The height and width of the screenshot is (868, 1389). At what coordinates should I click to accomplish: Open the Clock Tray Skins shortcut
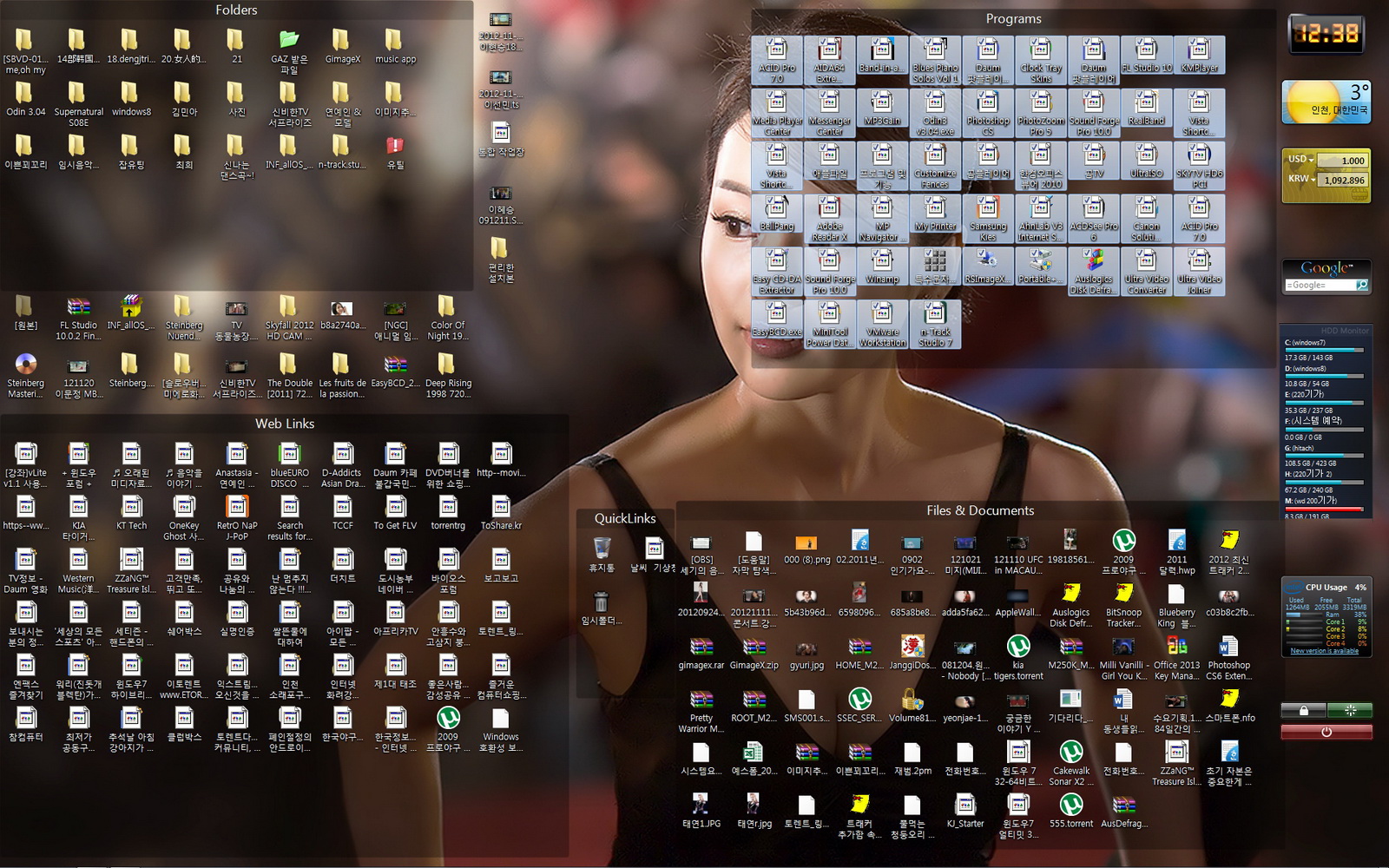1041,59
